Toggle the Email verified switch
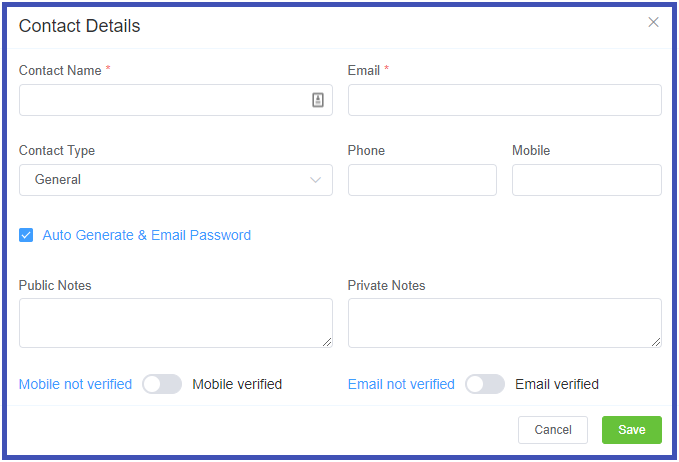Screen dimensions: 679x462 (x=485, y=384)
